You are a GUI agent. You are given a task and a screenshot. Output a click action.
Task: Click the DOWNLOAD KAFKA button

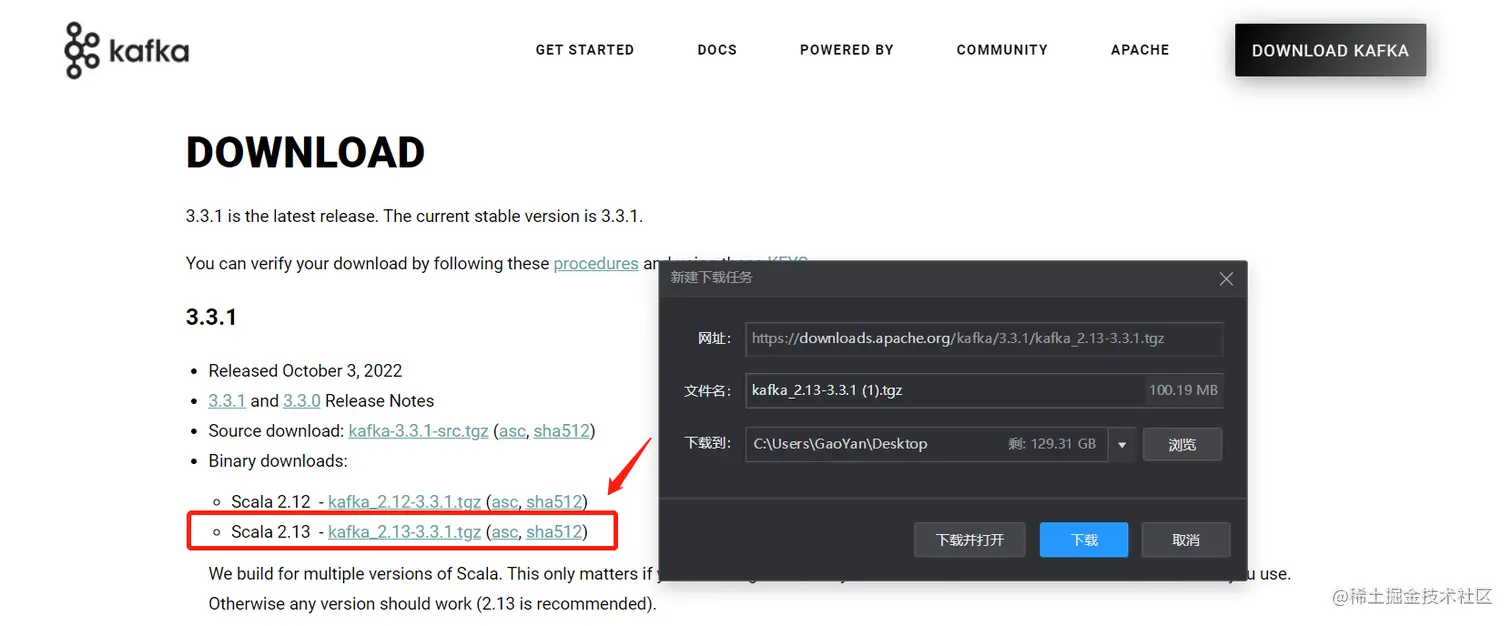[1330, 50]
